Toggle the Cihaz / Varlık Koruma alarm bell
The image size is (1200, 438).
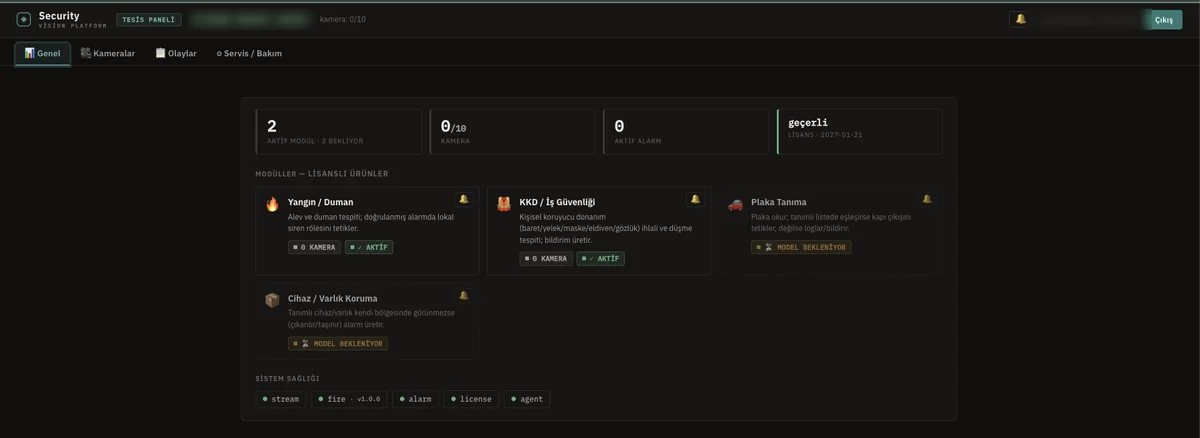tap(463, 295)
